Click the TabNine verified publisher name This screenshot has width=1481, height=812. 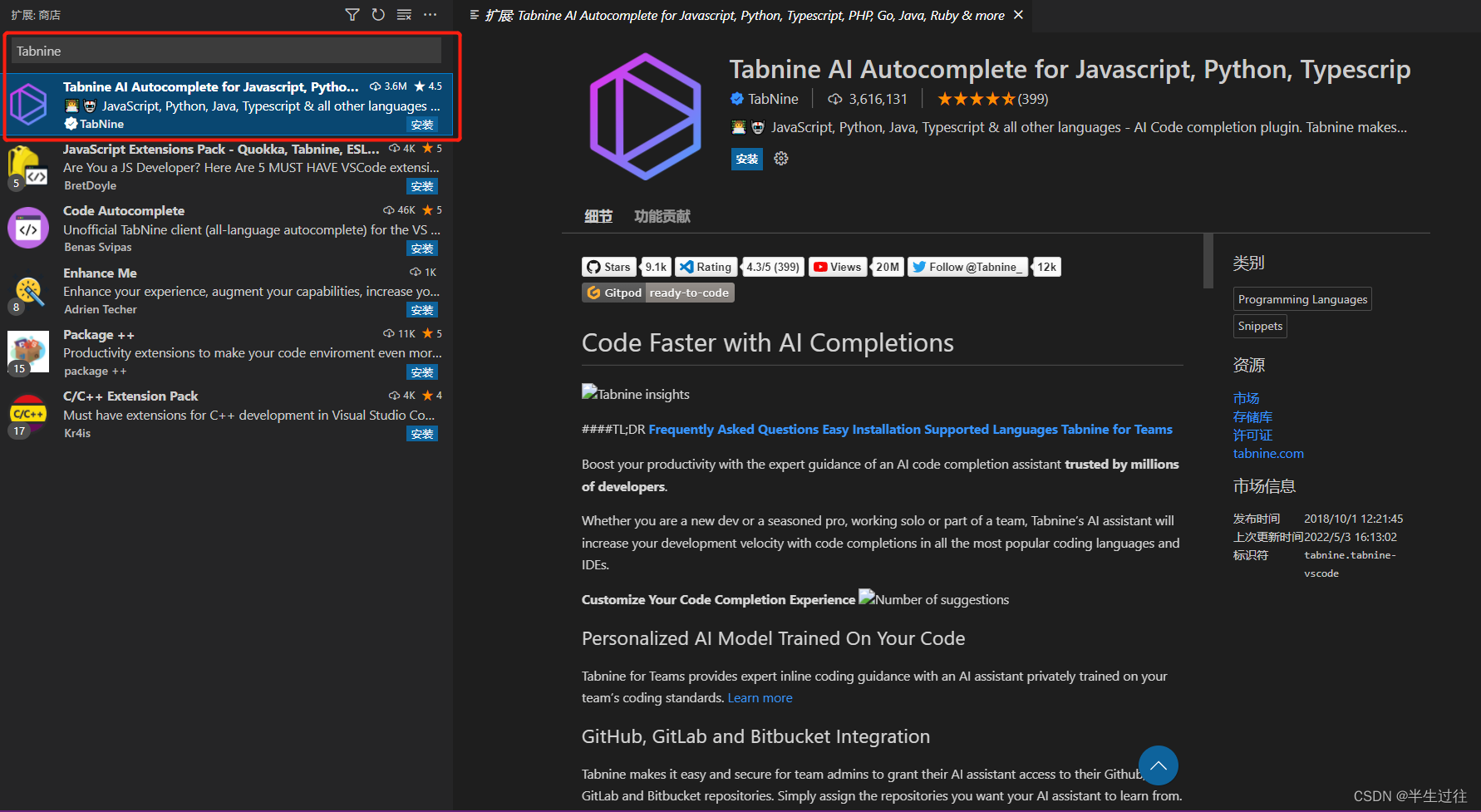[773, 99]
